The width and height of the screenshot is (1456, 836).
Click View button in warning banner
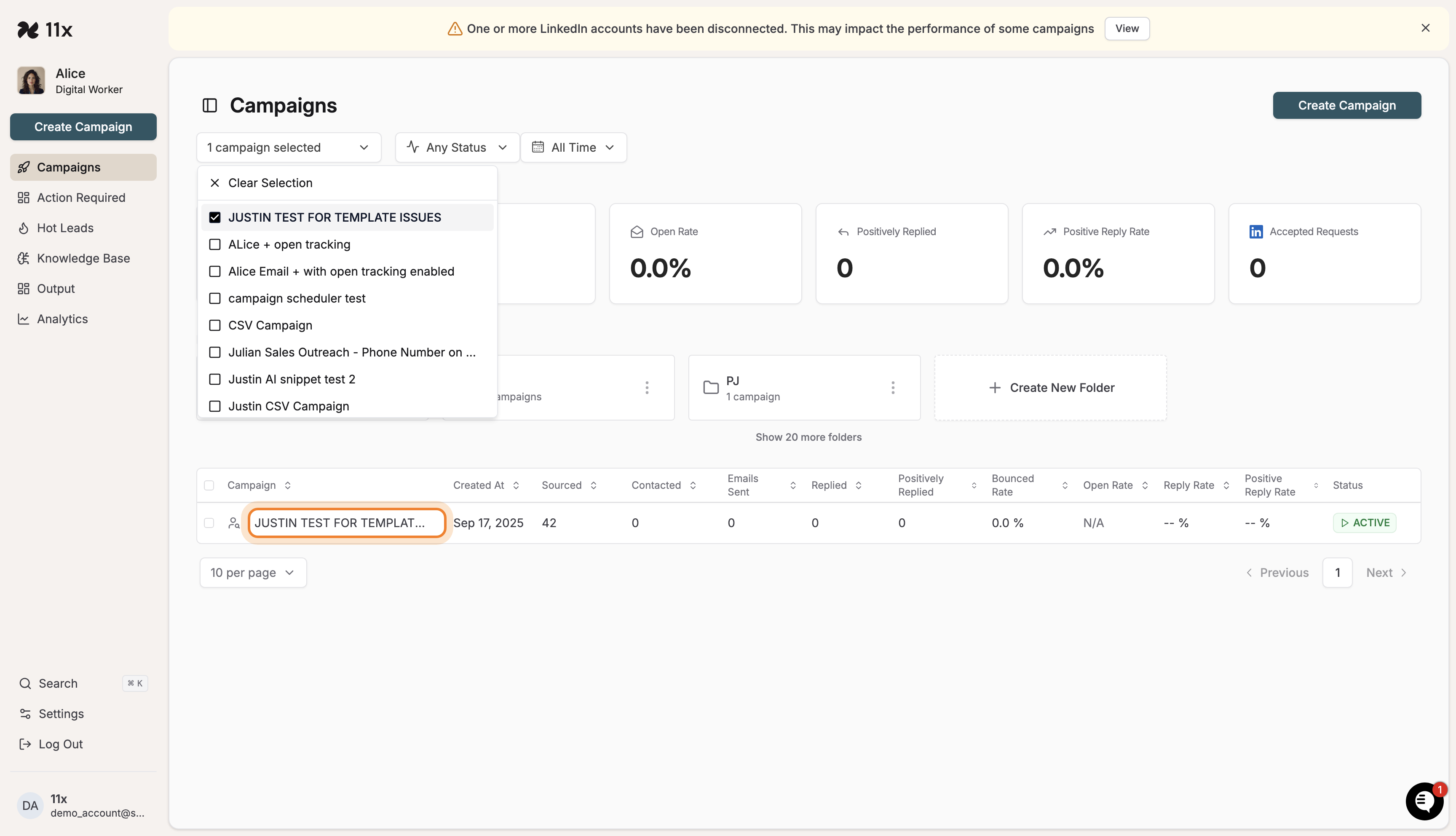click(x=1127, y=29)
